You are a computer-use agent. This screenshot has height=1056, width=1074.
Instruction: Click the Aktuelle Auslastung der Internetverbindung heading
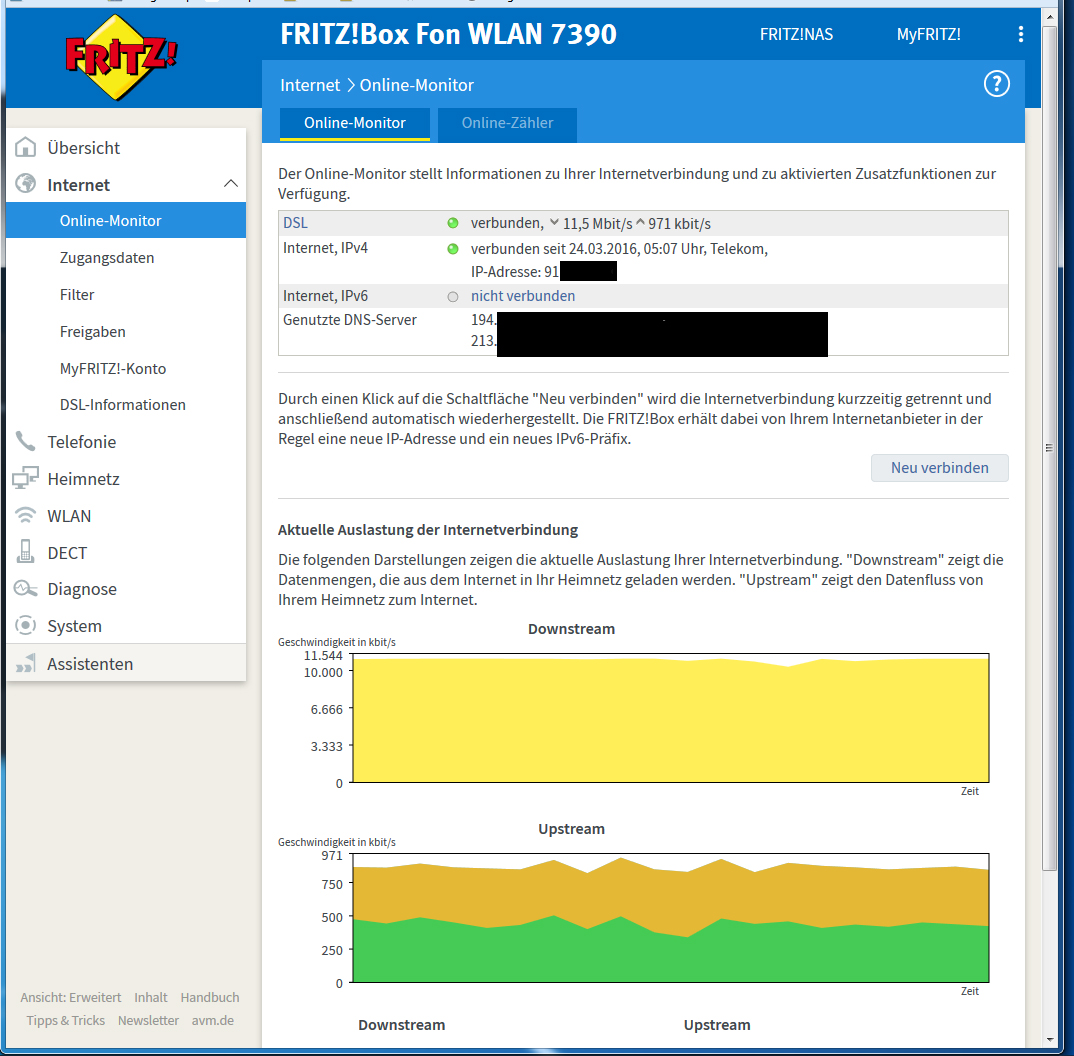pyautogui.click(x=428, y=530)
